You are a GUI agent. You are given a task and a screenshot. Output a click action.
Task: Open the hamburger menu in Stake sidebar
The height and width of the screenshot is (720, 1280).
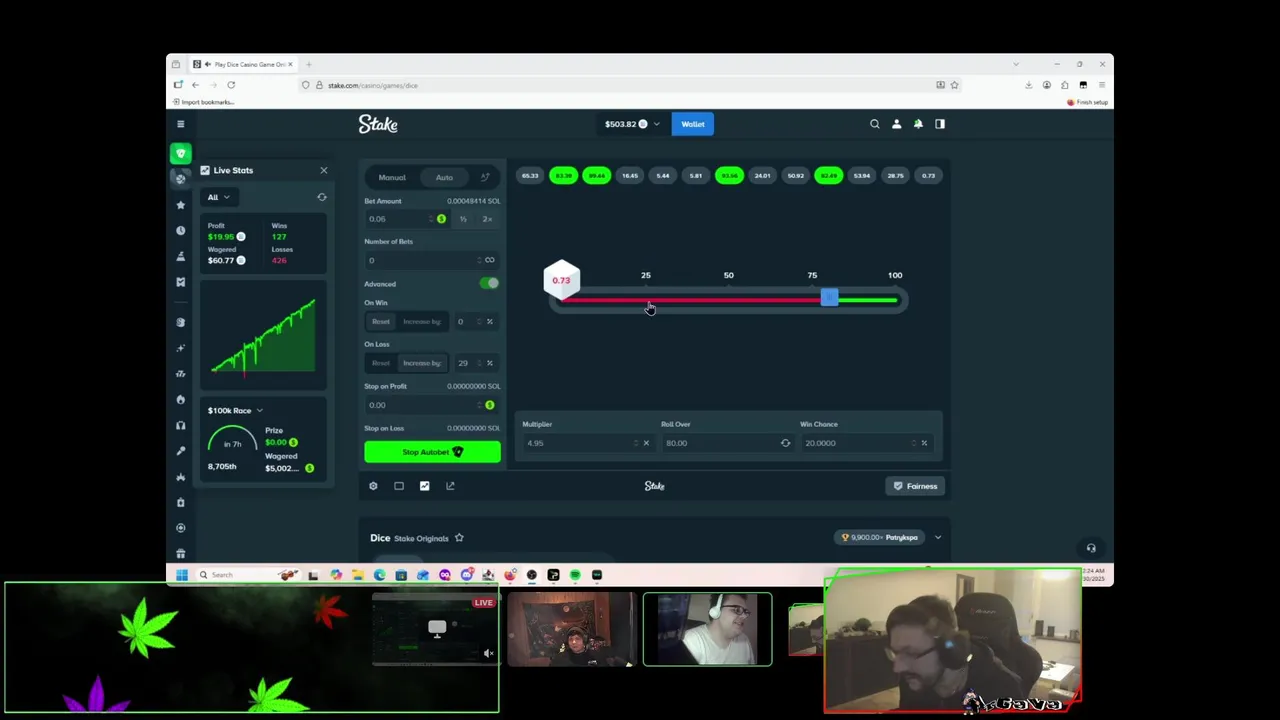coord(180,124)
